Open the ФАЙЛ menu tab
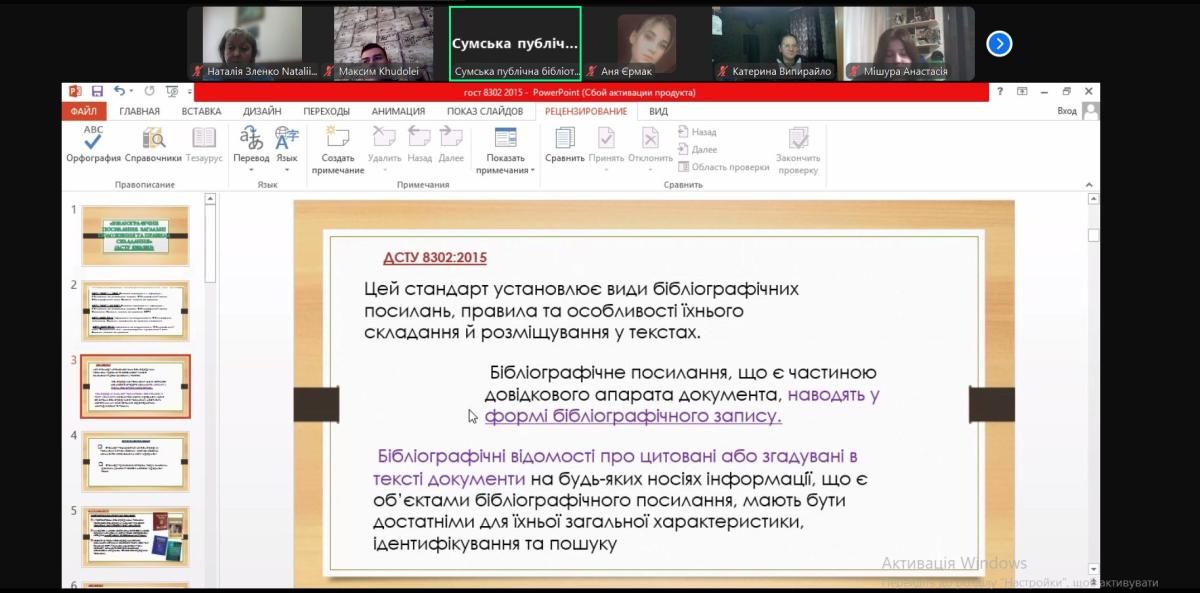Viewport: 1200px width, 593px height. 84,111
